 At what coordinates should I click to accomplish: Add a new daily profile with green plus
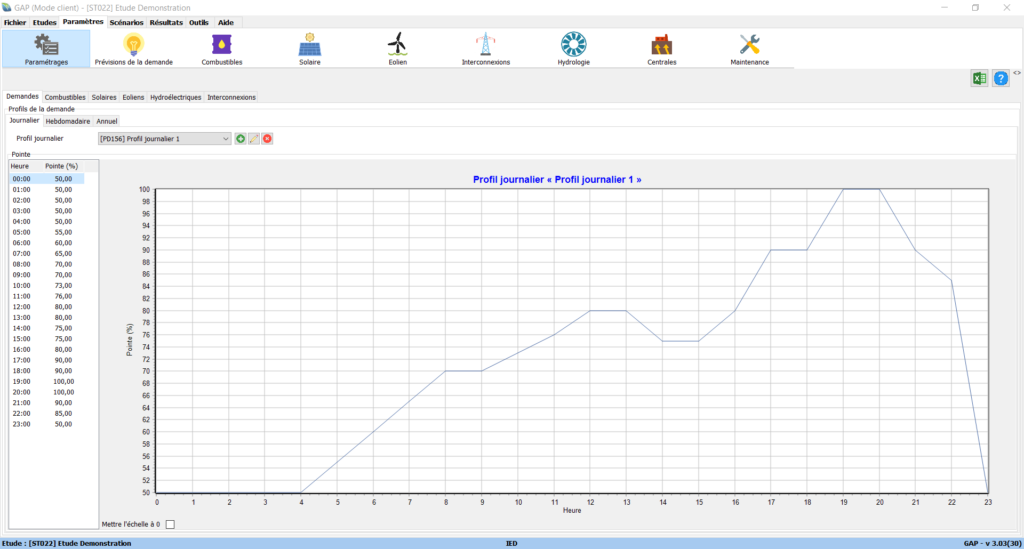[x=241, y=138]
